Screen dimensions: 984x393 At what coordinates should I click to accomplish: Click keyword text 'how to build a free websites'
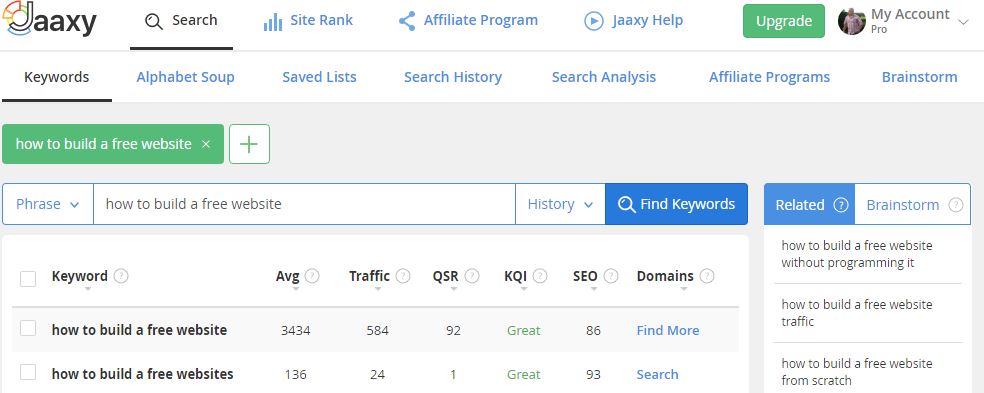[142, 374]
